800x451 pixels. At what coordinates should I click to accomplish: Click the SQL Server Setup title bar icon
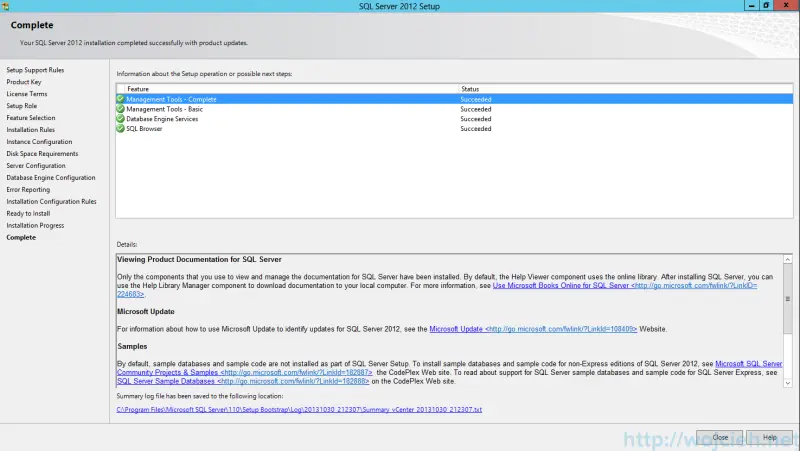[6, 6]
